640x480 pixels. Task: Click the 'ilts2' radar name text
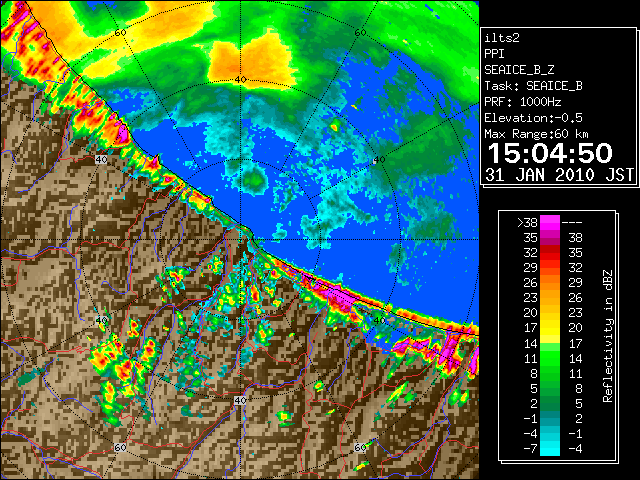pyautogui.click(x=502, y=38)
